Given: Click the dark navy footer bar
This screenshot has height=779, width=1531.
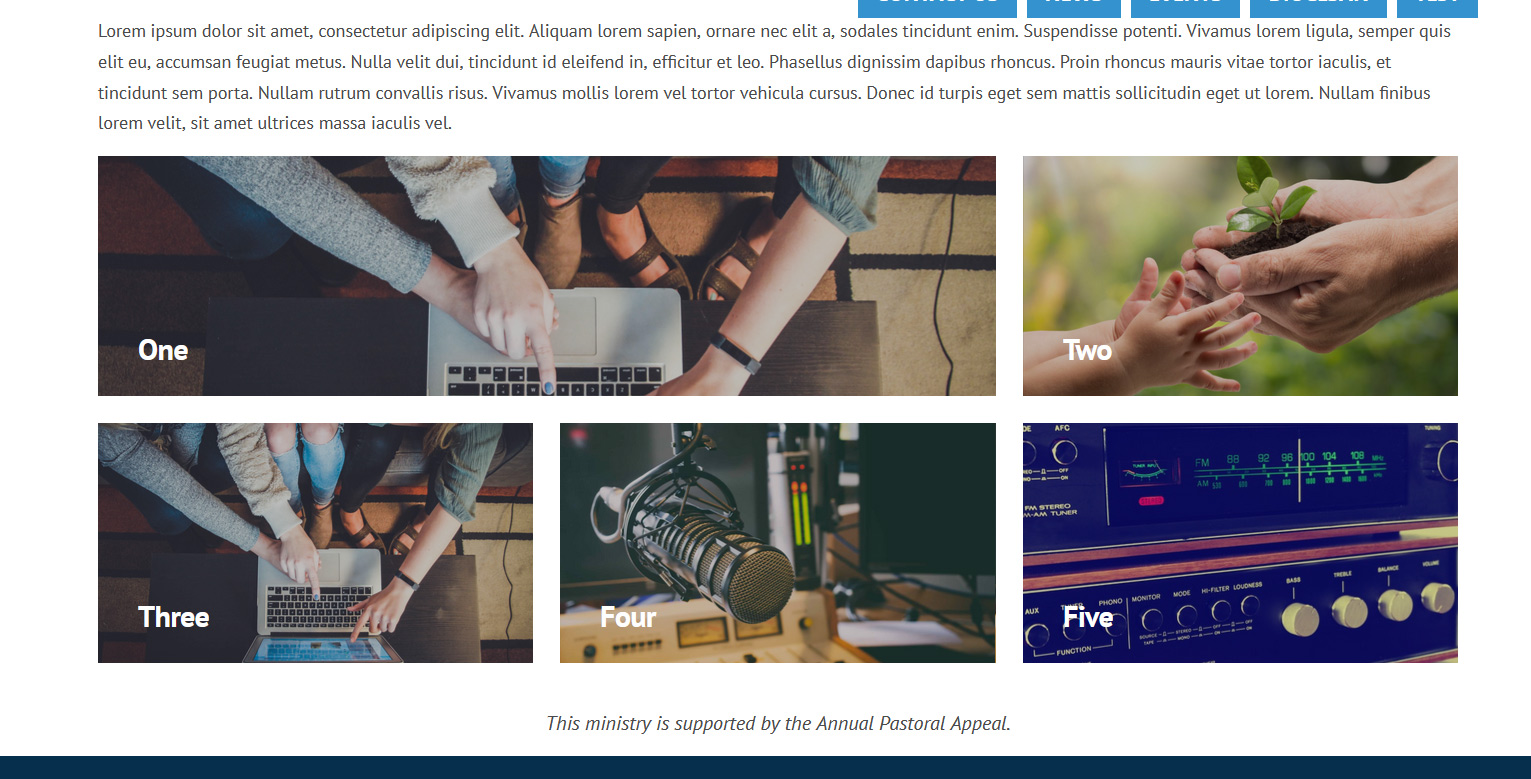Looking at the screenshot, I should [x=765, y=767].
